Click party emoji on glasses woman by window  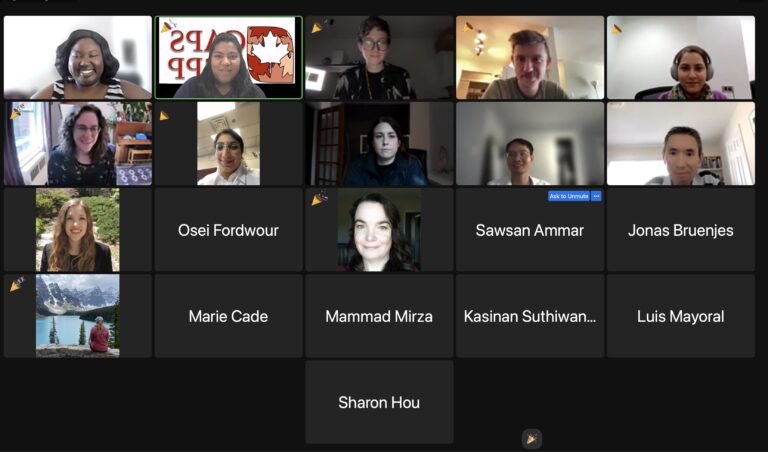(16, 113)
